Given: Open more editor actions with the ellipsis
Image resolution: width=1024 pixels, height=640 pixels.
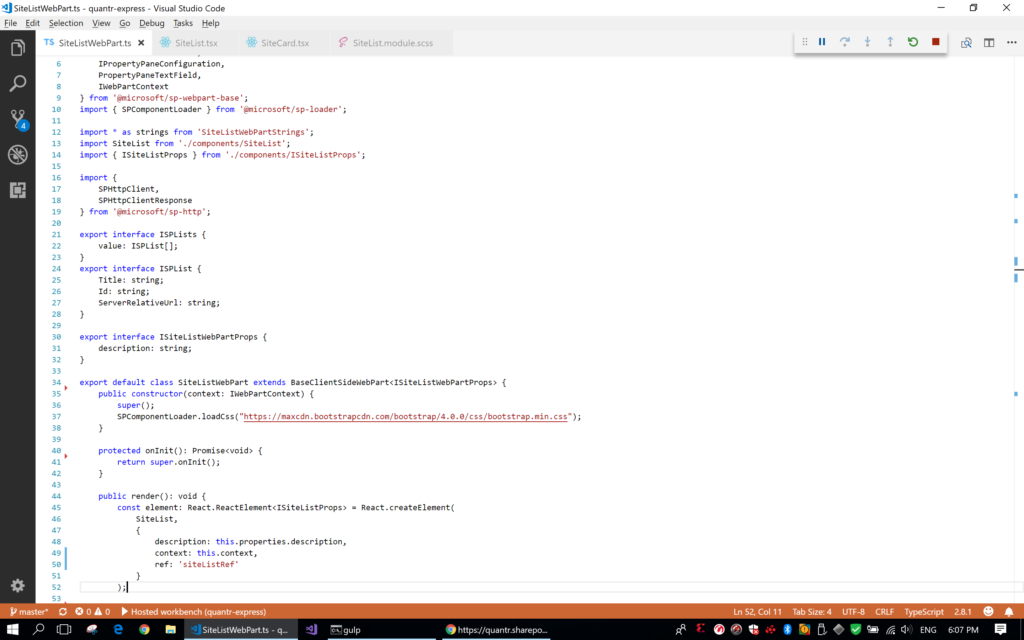Looking at the screenshot, I should 1009,42.
